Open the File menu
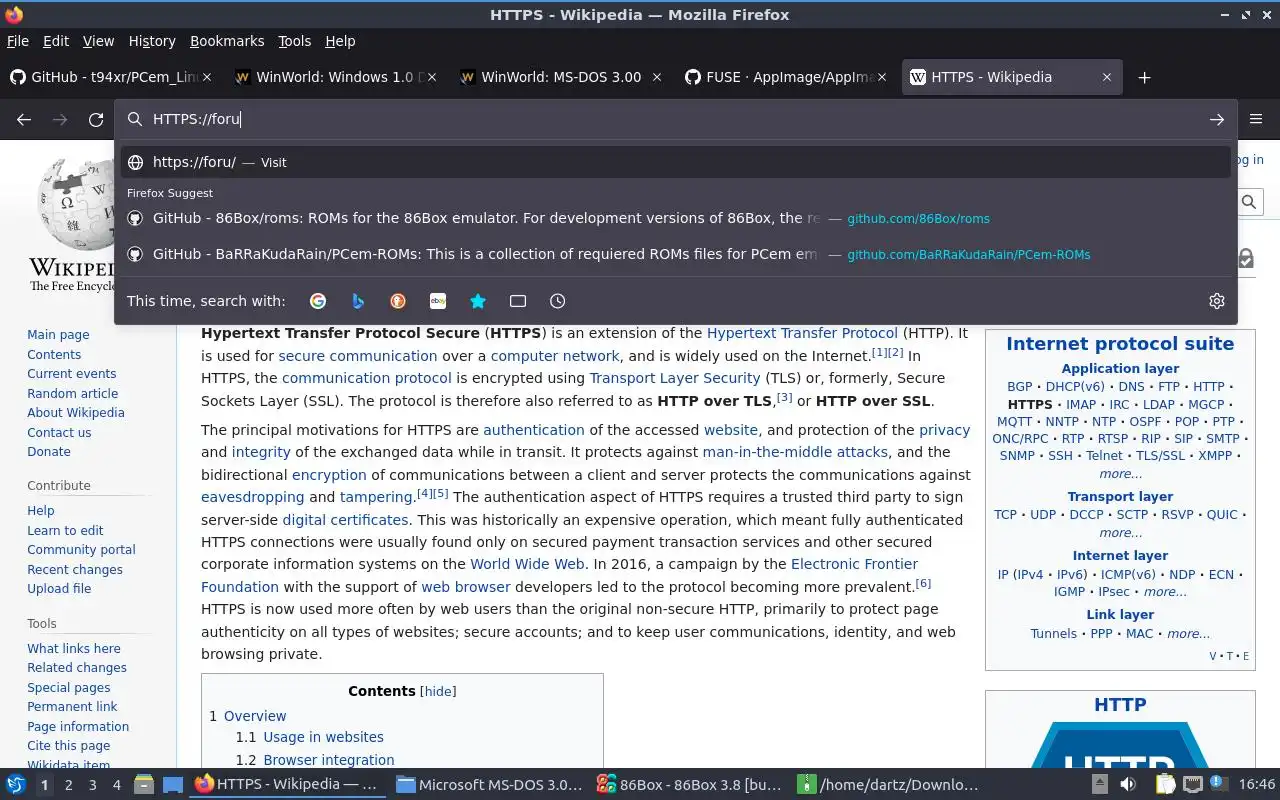1280x800 pixels. point(17,41)
